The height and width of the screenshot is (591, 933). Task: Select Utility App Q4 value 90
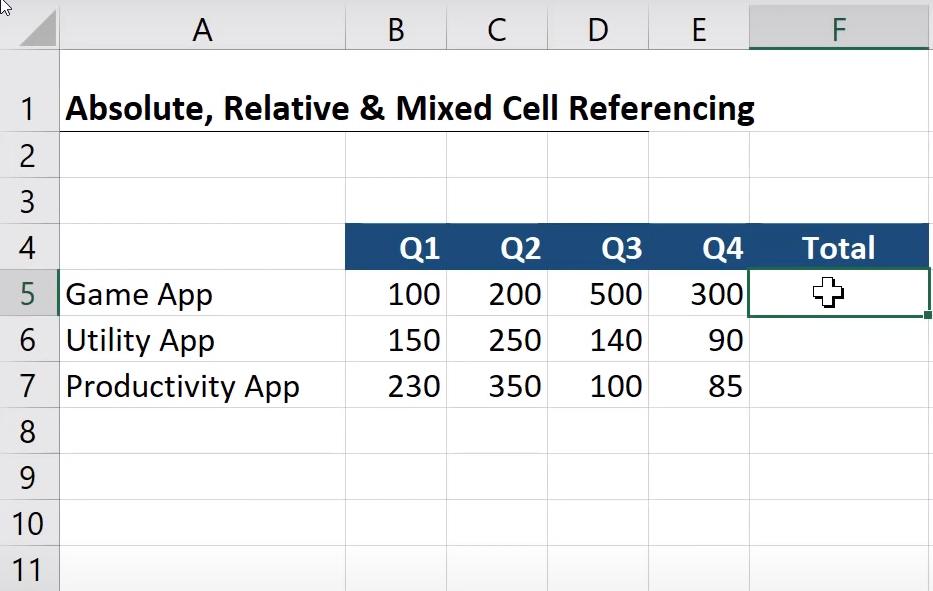point(699,339)
